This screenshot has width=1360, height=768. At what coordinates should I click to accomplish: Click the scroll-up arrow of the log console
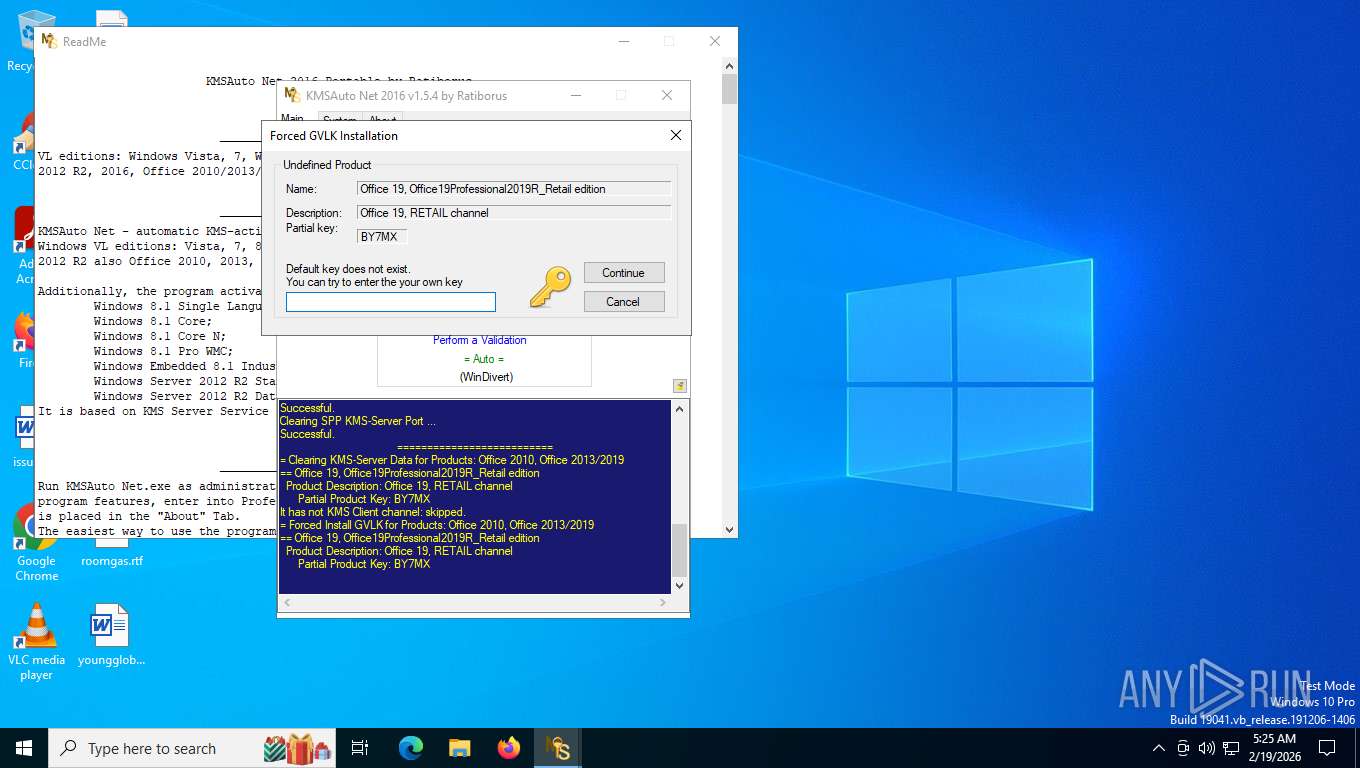680,409
